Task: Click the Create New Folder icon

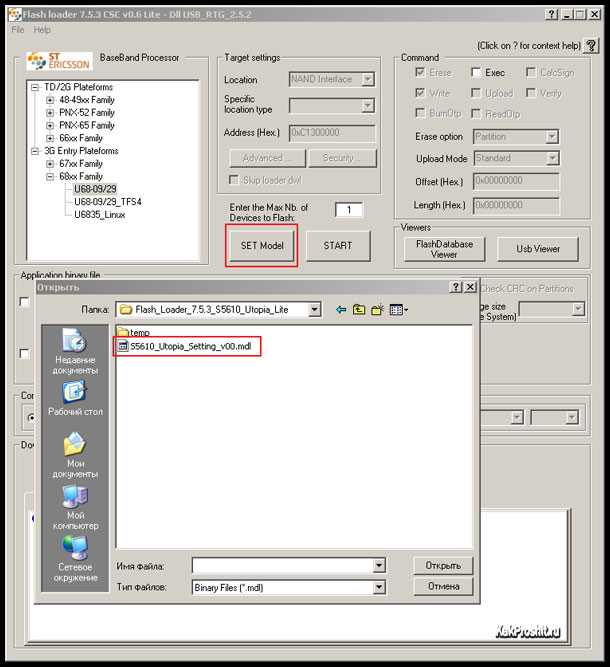Action: click(x=376, y=310)
